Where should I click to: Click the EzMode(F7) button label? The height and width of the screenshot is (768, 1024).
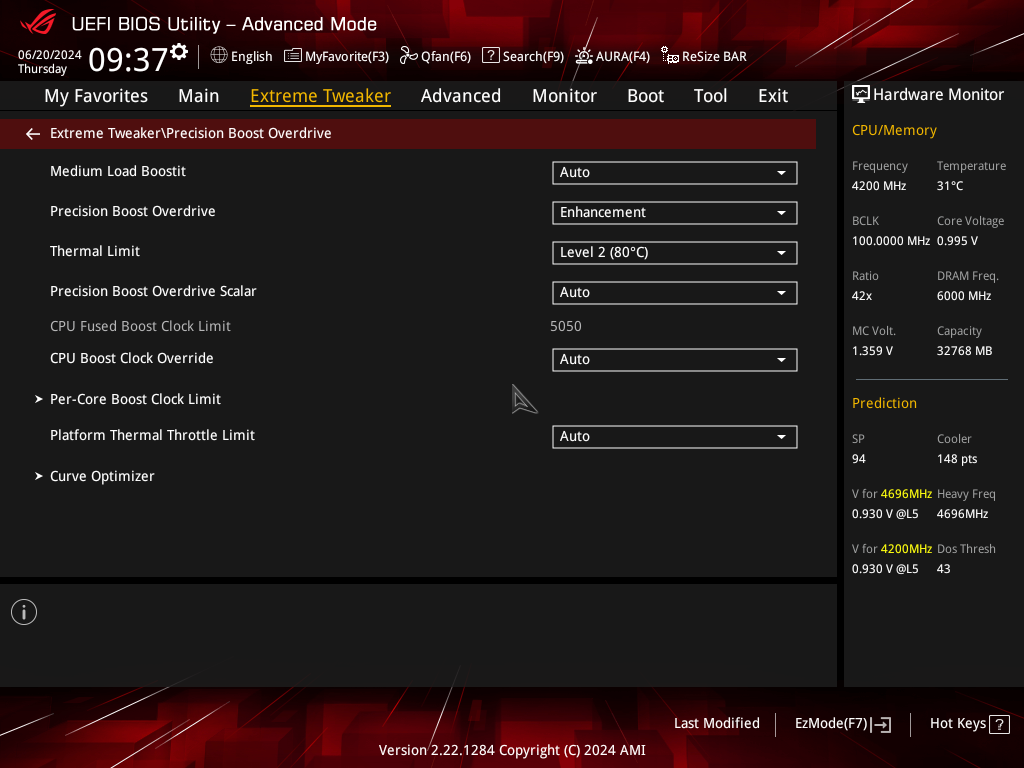coord(831,724)
